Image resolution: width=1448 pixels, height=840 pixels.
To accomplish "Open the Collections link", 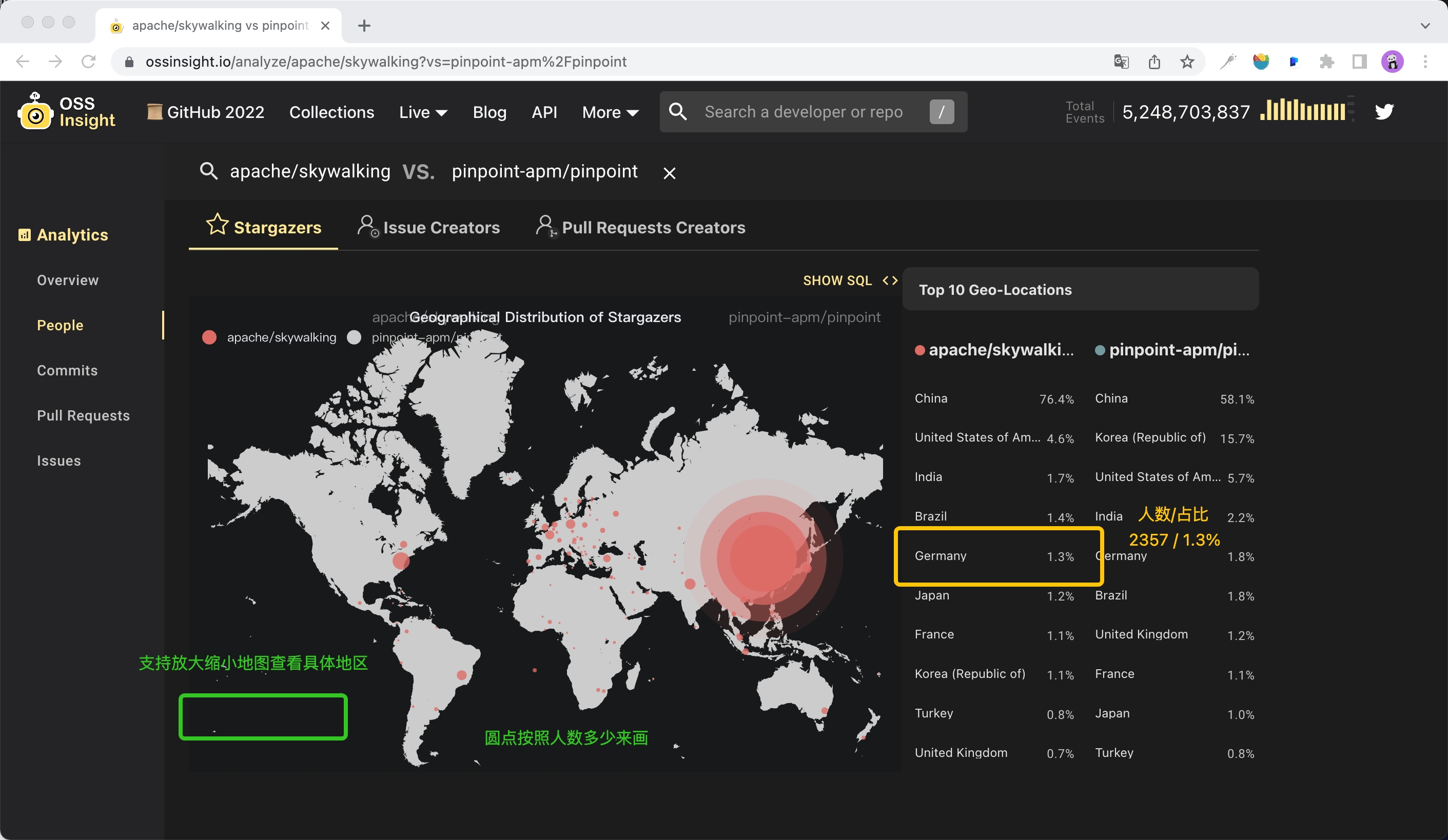I will coord(331,112).
